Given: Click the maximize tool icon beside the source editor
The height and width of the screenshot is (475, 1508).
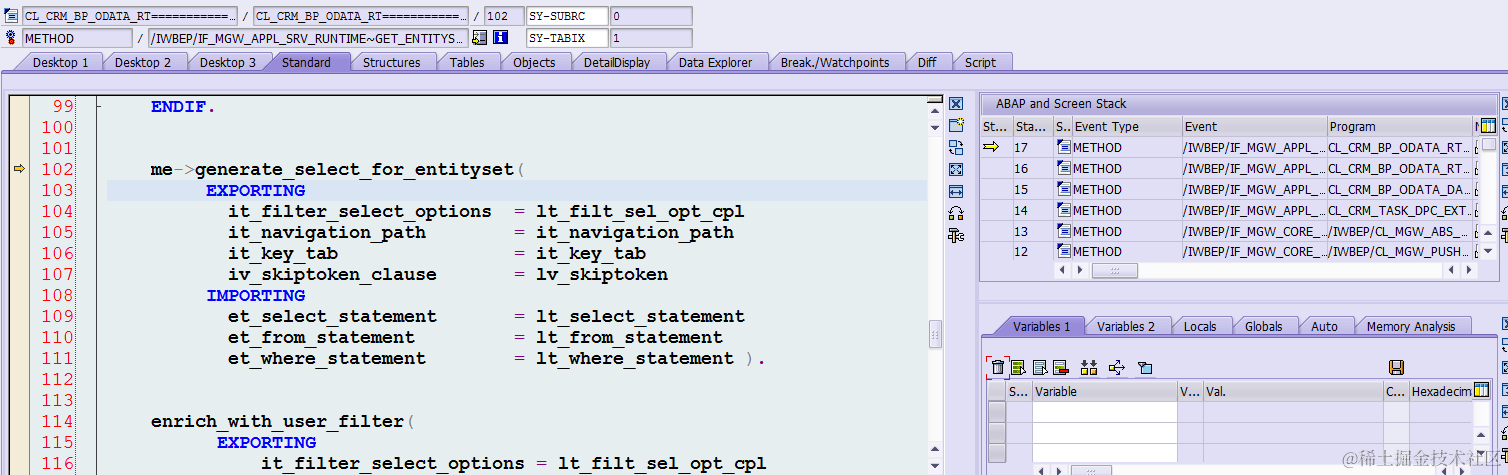Looking at the screenshot, I should pos(956,169).
